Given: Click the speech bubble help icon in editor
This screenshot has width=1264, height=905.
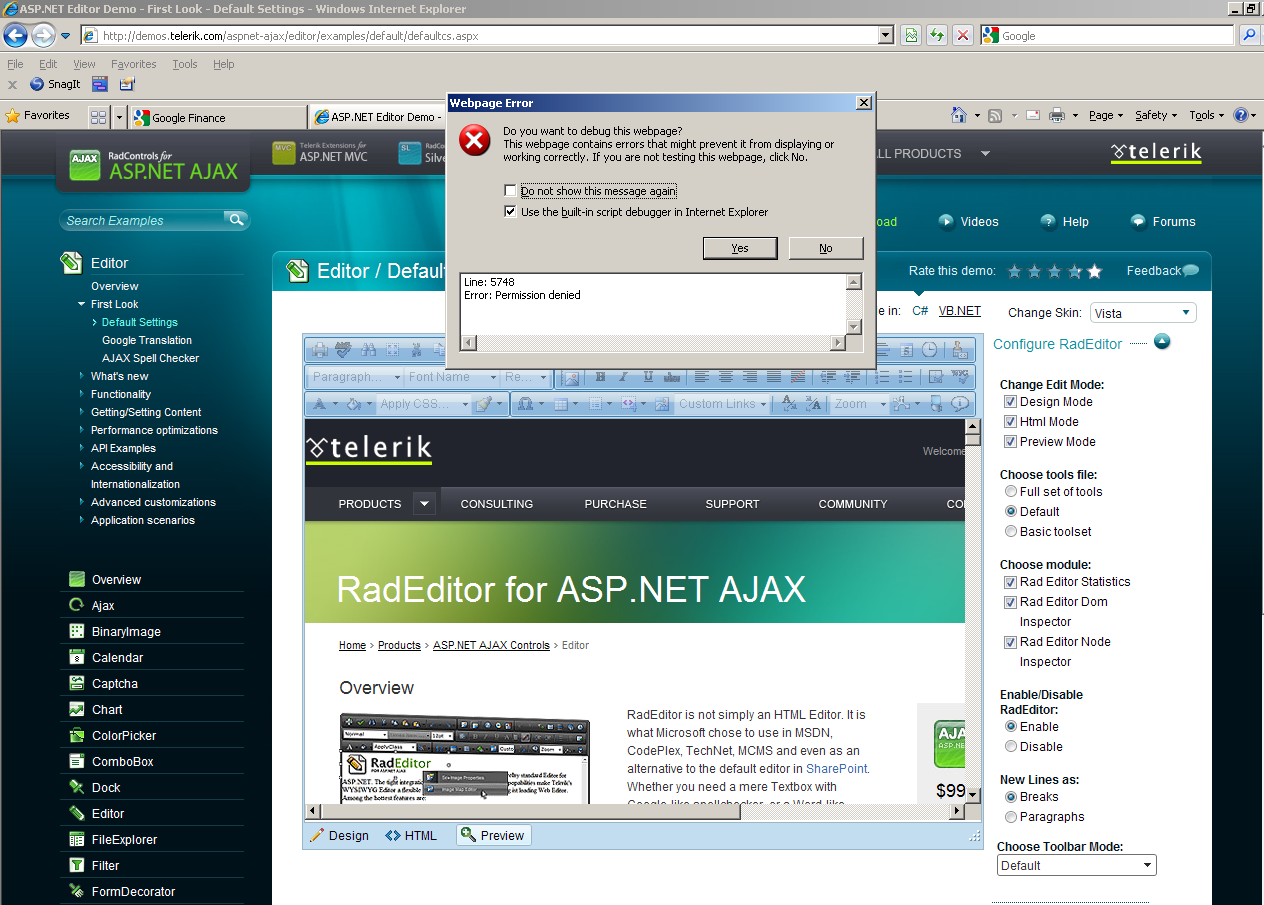Looking at the screenshot, I should coord(960,404).
